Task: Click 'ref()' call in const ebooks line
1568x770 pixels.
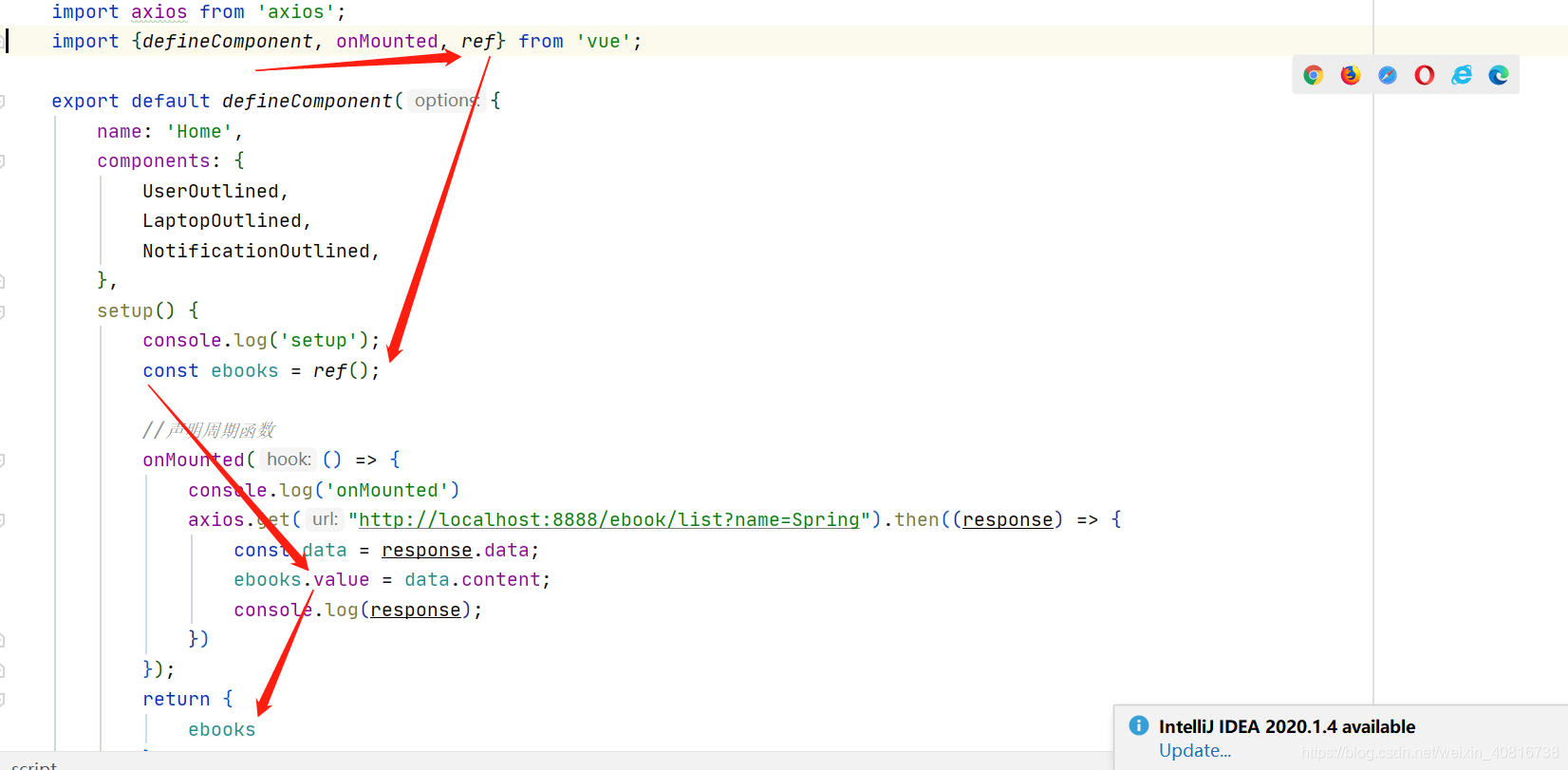Action: 340,370
